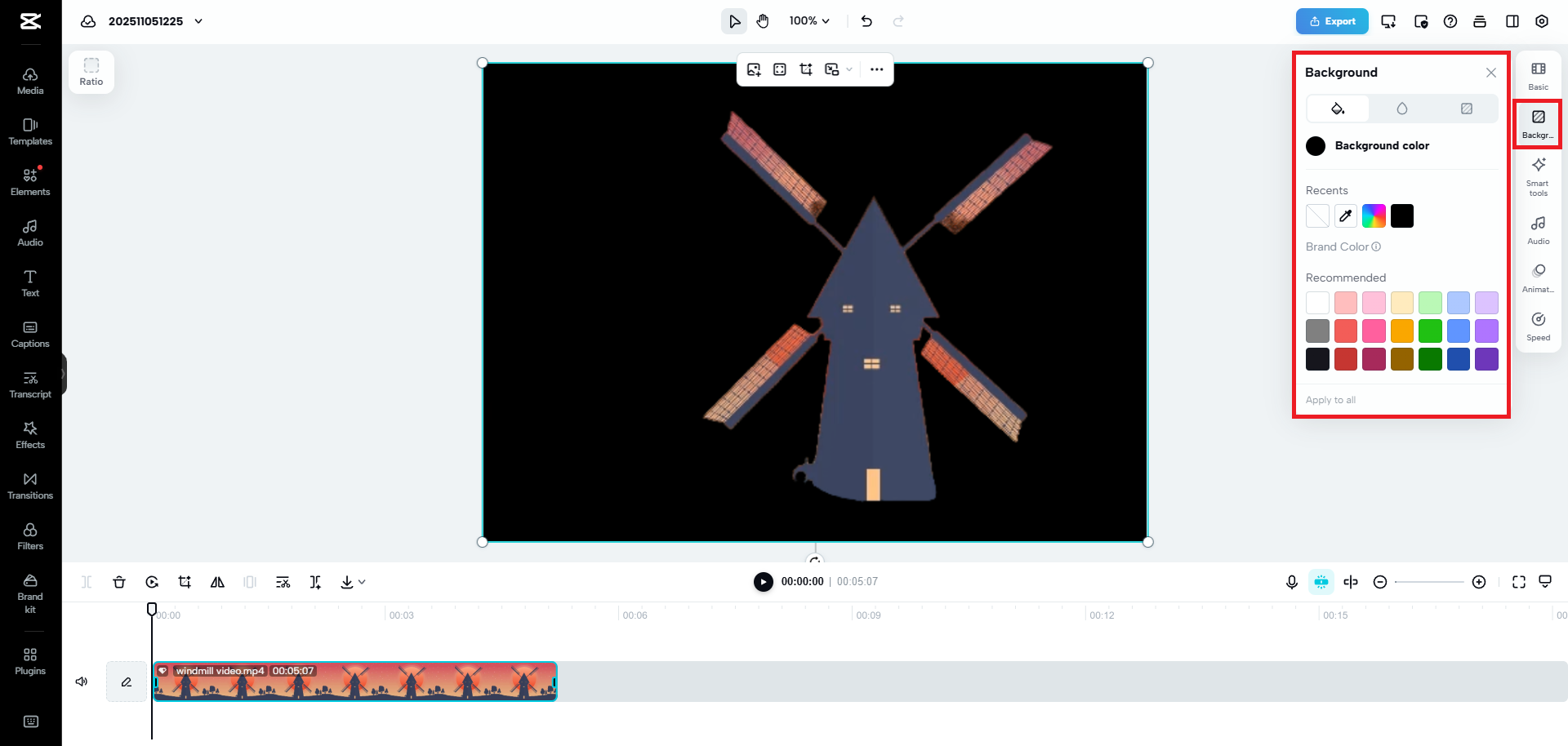Open the Transitions library
1568x746 pixels.
point(30,486)
